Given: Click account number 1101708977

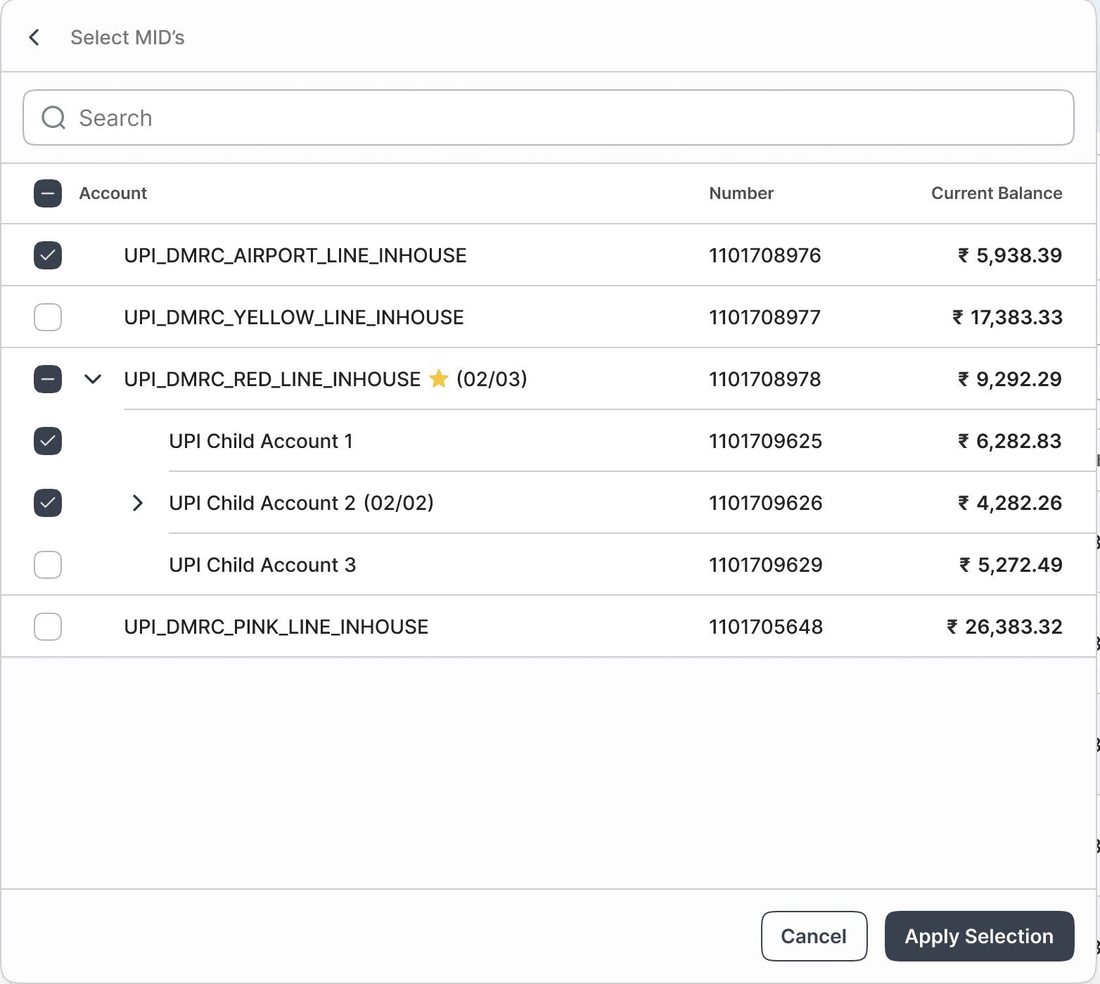Looking at the screenshot, I should [x=765, y=317].
